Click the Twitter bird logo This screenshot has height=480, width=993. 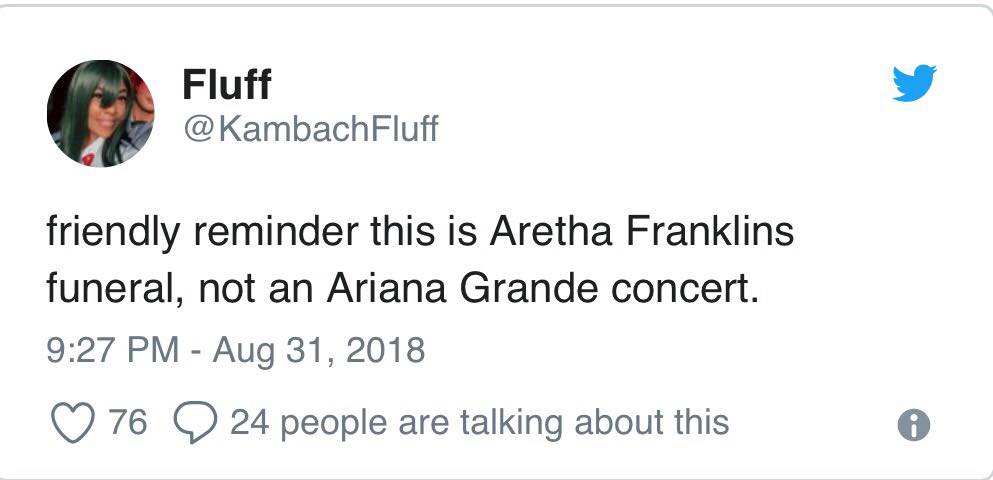(x=913, y=82)
